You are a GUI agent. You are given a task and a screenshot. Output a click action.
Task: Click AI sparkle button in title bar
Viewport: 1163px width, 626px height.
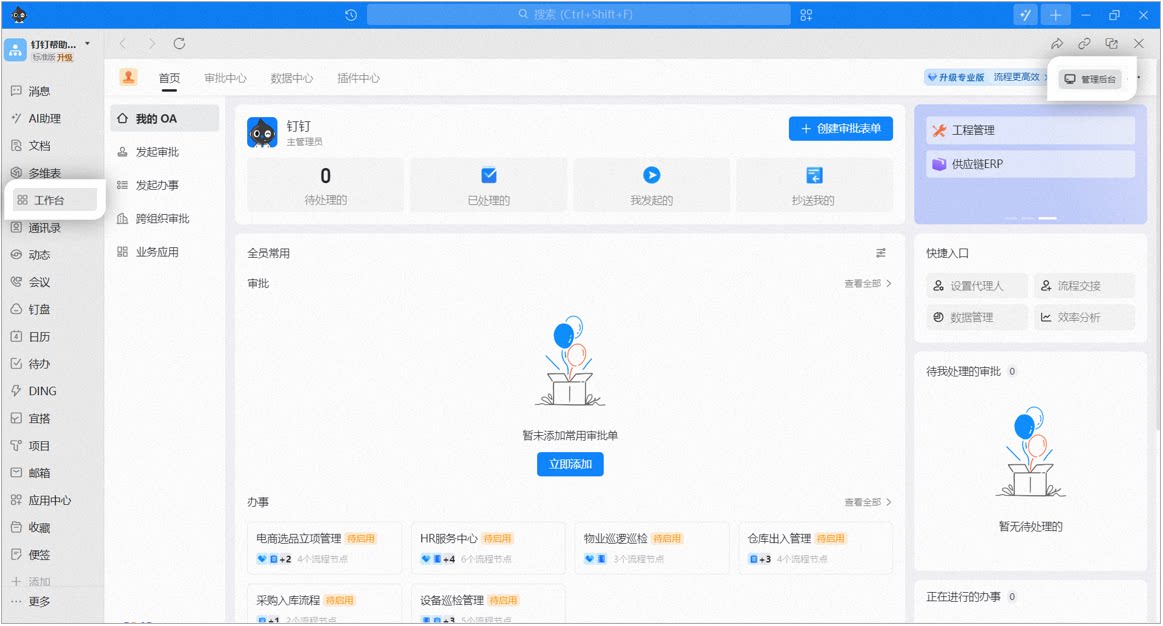1025,15
